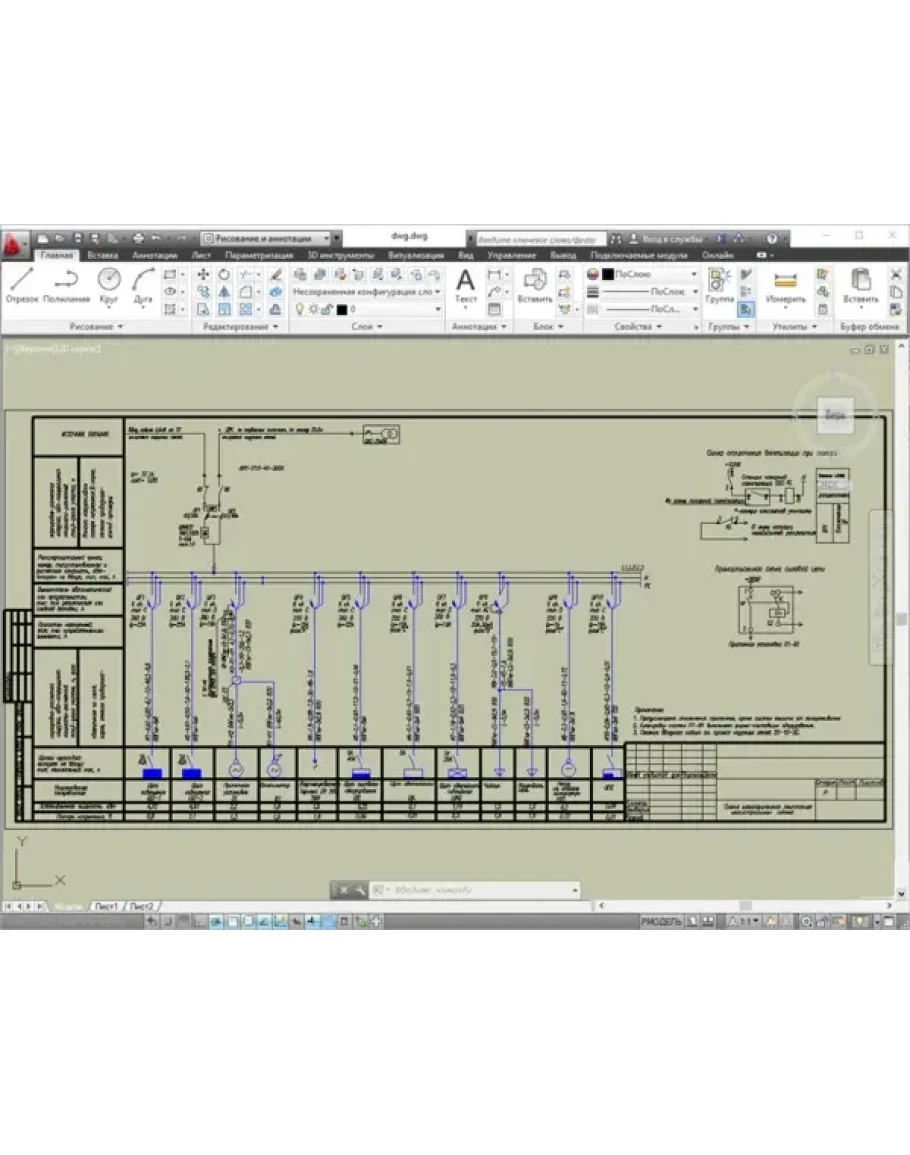Select the Полилиния (Polyline) tool
The image size is (910, 1155).
(x=66, y=284)
